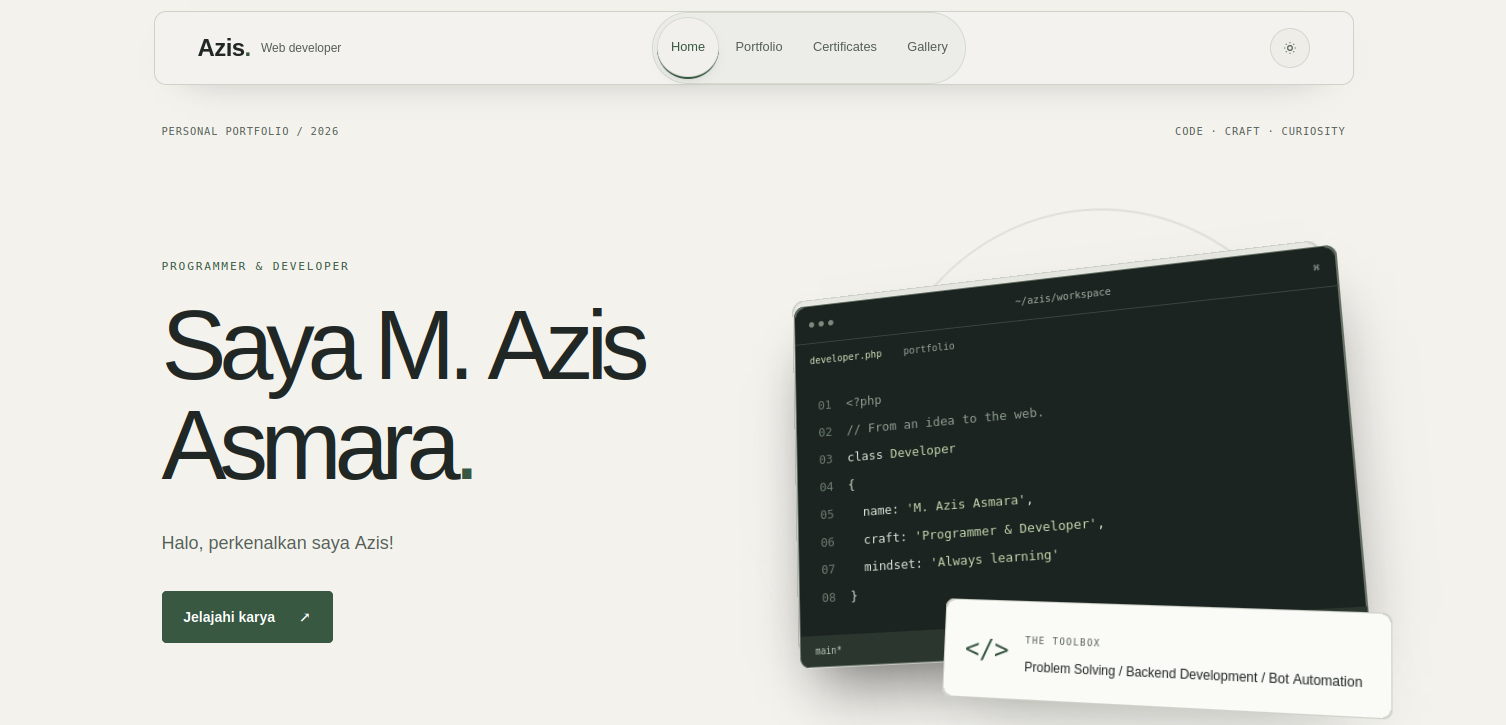The height and width of the screenshot is (725, 1506).
Task: Click the mindset: 'Always learning' line
Action: pyautogui.click(x=961, y=560)
